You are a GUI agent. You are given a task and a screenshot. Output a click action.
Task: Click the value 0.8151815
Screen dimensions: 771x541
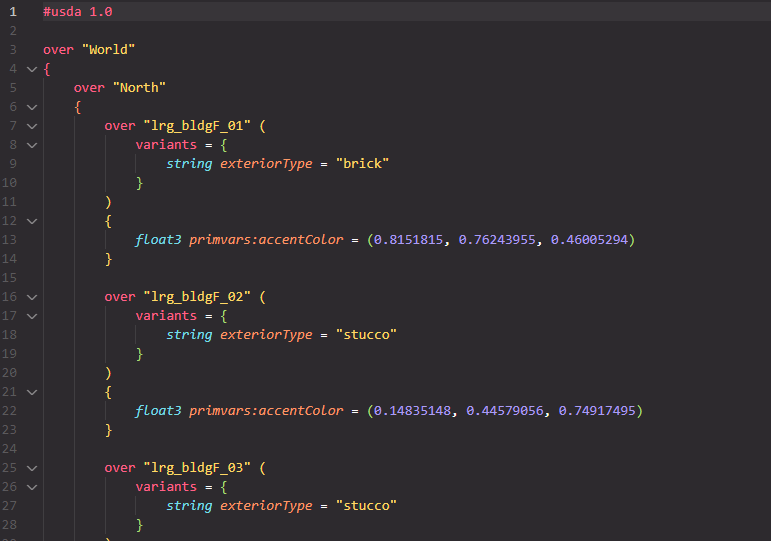(x=408, y=240)
